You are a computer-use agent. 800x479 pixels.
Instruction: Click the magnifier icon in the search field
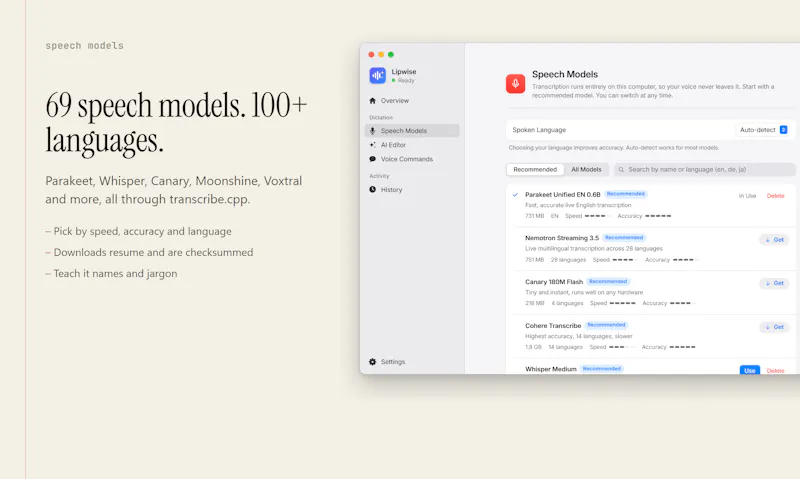click(621, 169)
